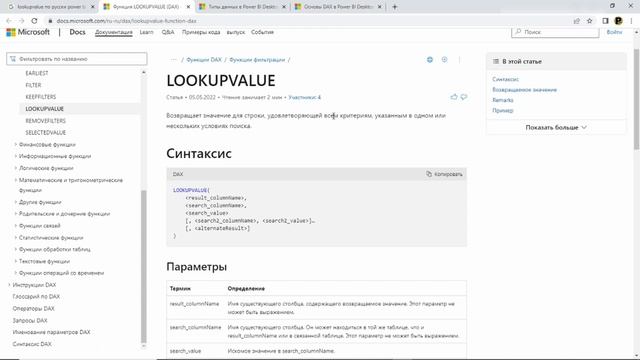Click the globe language icon above the article

(x=430, y=60)
